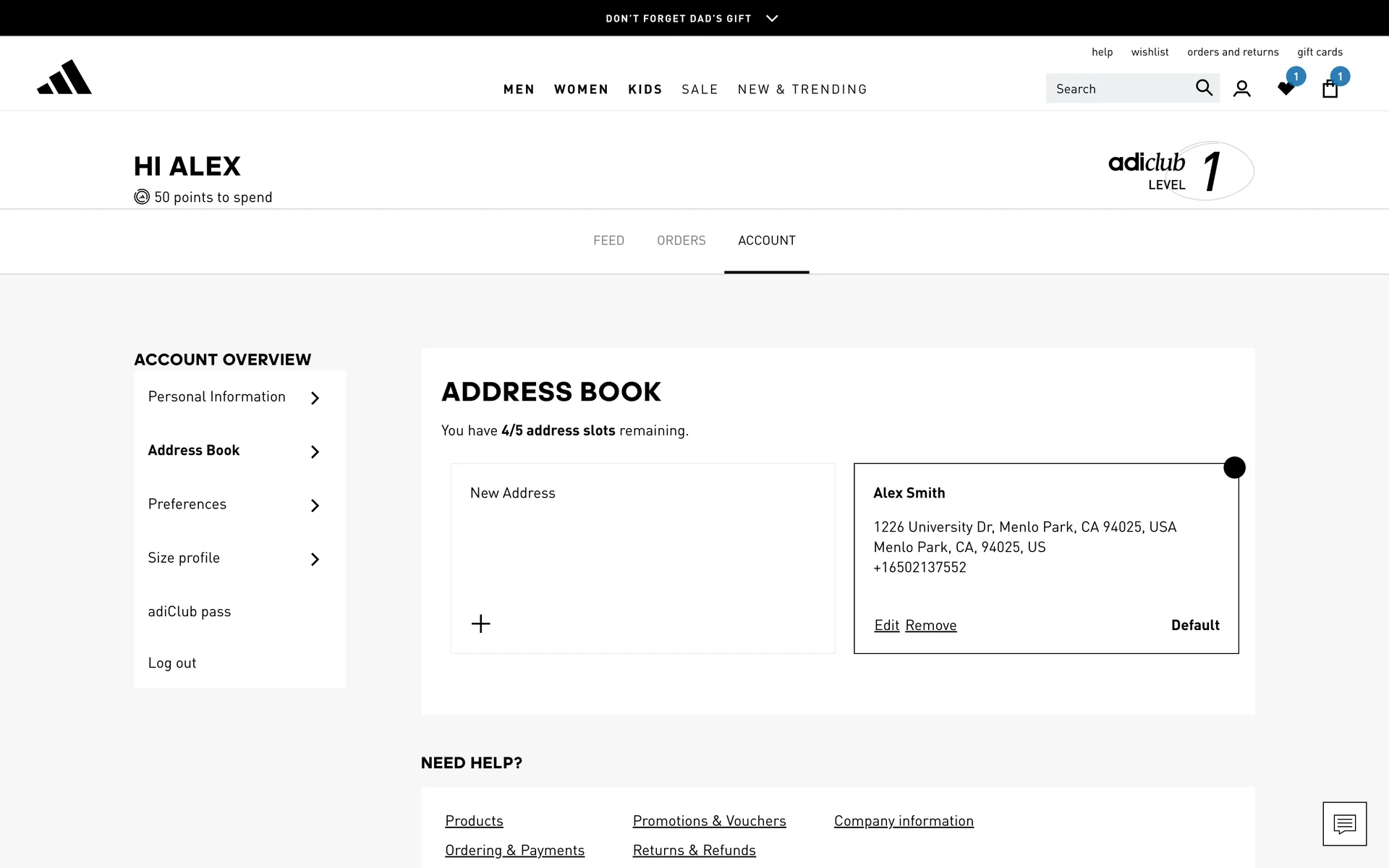Open the Women menu
Screen dimensions: 1389x868
pyautogui.click(x=581, y=89)
